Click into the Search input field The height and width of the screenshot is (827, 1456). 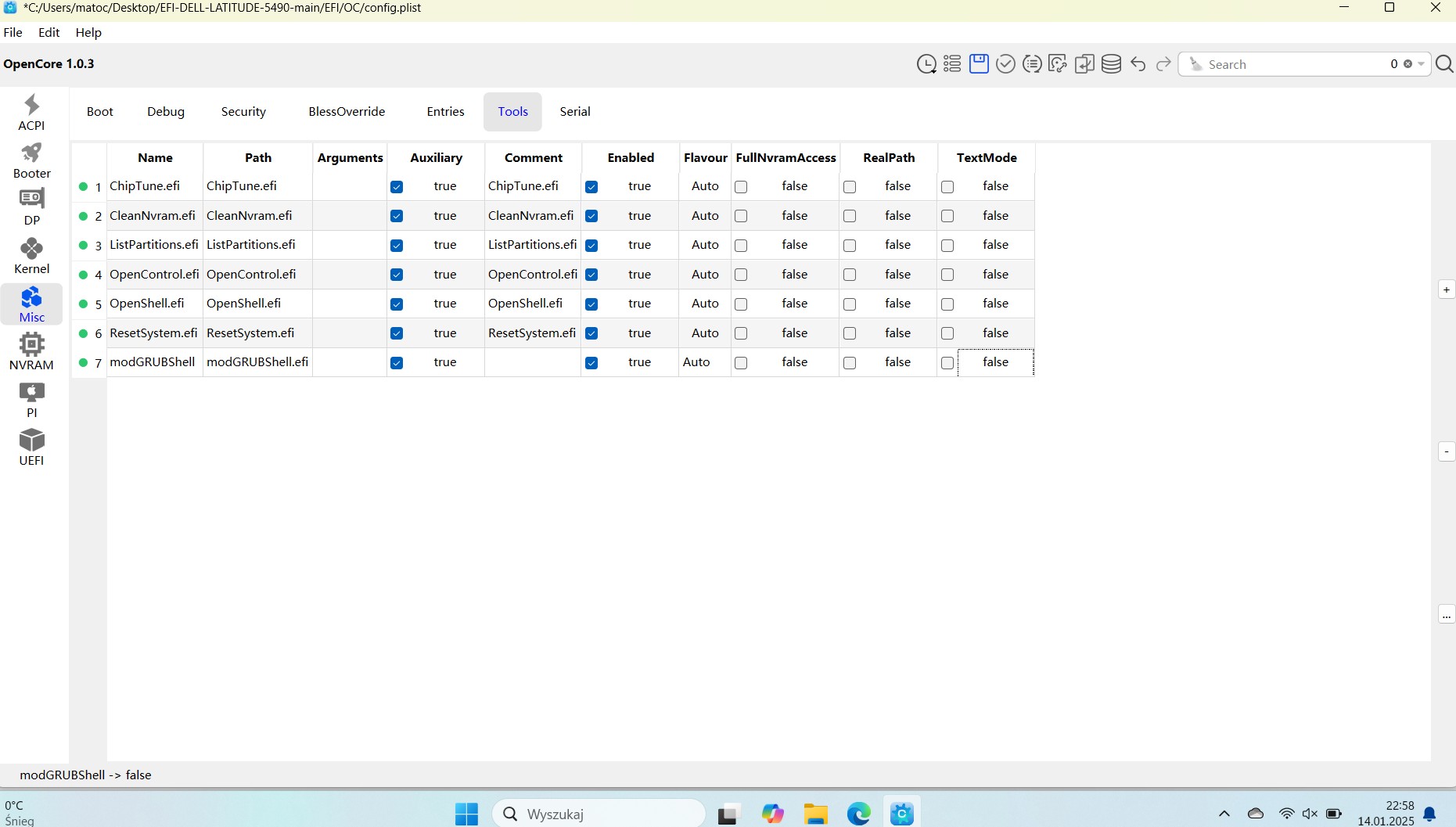(1295, 64)
